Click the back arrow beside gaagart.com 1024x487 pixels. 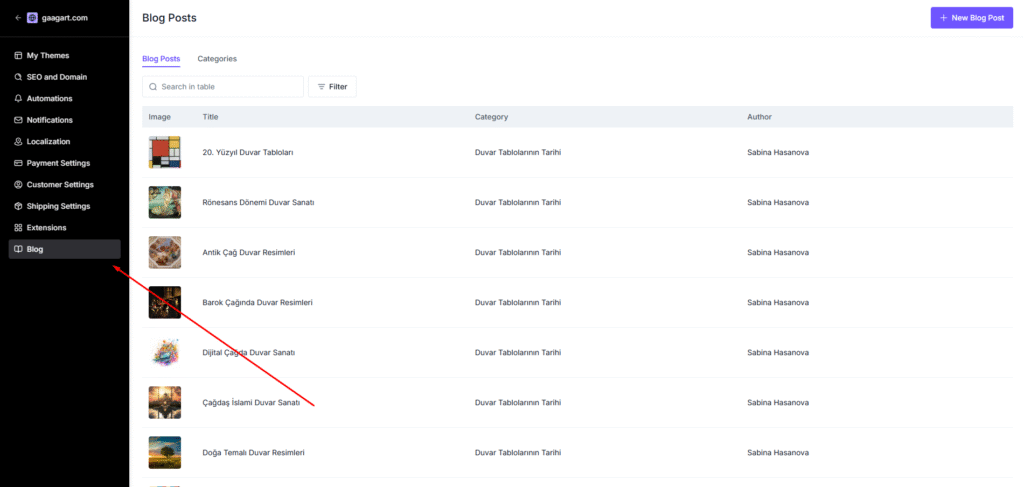point(18,17)
